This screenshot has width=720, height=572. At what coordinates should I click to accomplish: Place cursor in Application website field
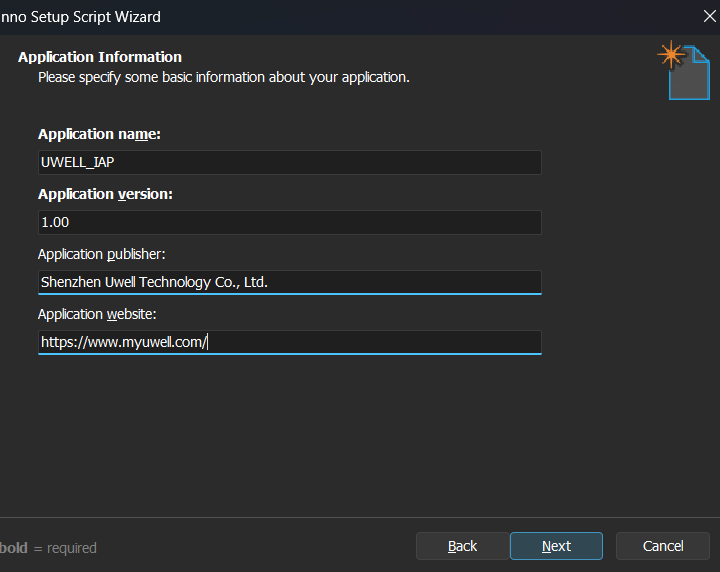[290, 342]
